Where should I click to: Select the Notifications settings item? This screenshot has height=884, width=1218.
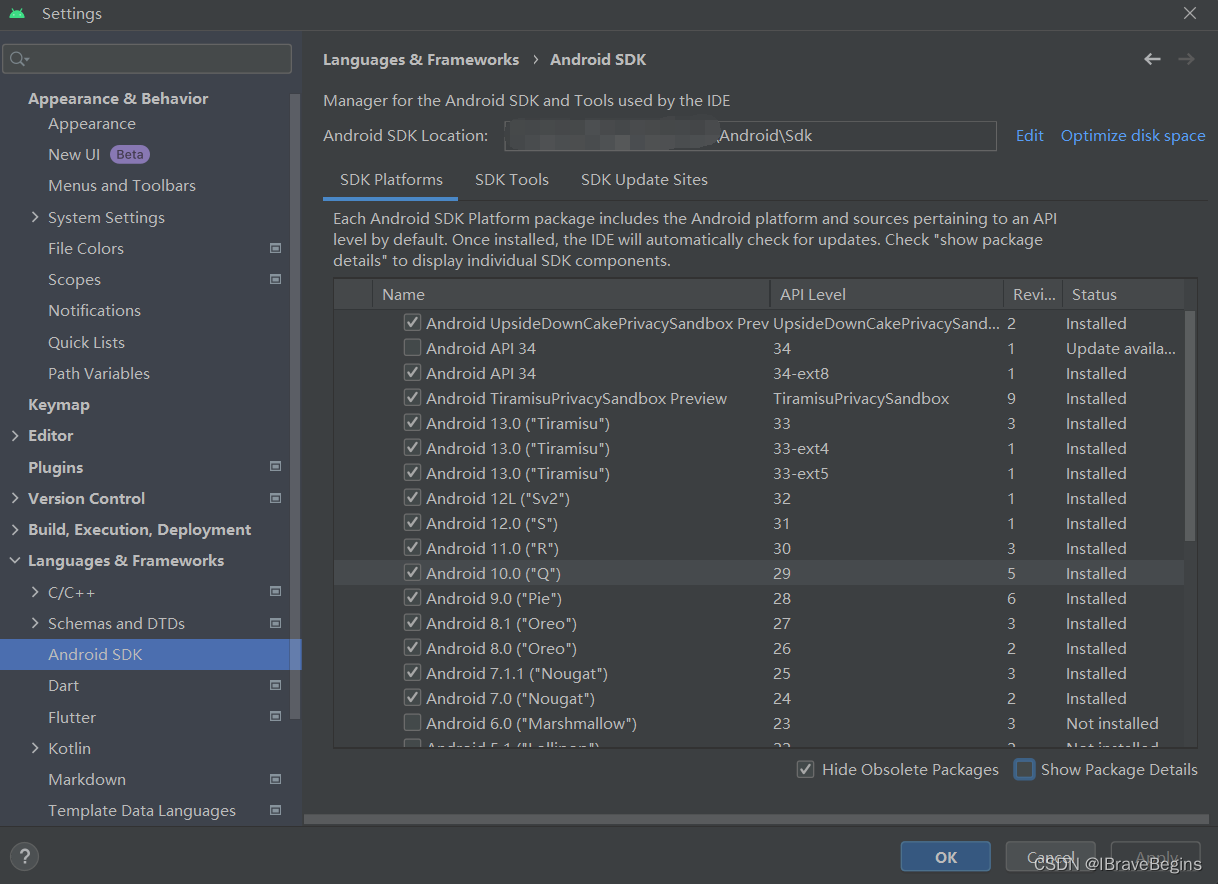click(x=94, y=310)
